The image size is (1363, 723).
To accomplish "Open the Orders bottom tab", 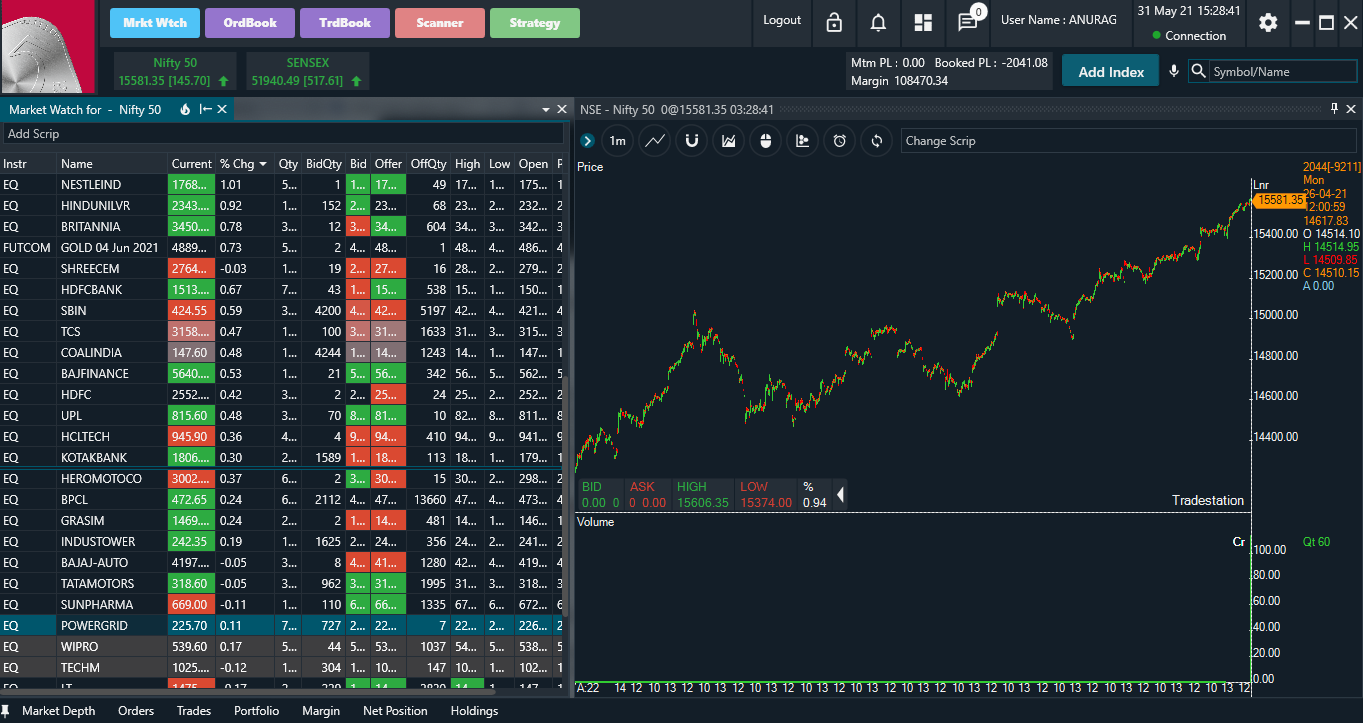I will tap(136, 711).
